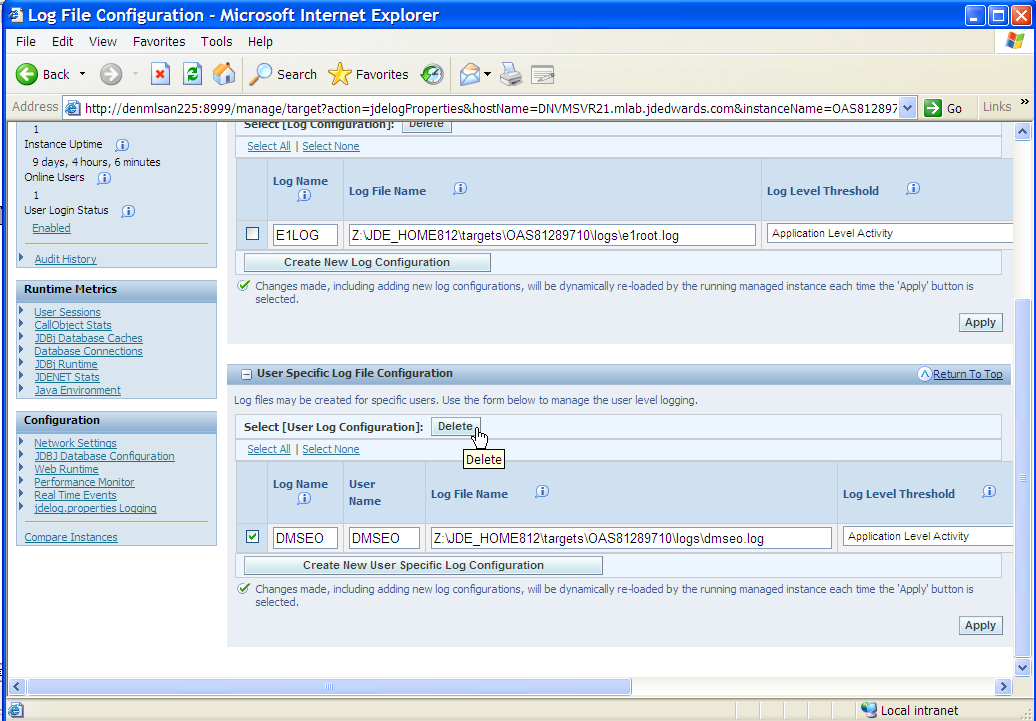The image size is (1036, 721).
Task: Open the Edit menu
Action: point(63,42)
